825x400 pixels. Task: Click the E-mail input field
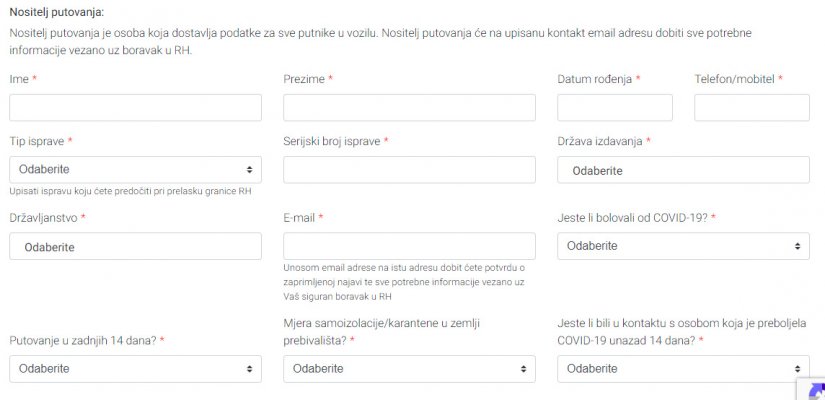(409, 246)
